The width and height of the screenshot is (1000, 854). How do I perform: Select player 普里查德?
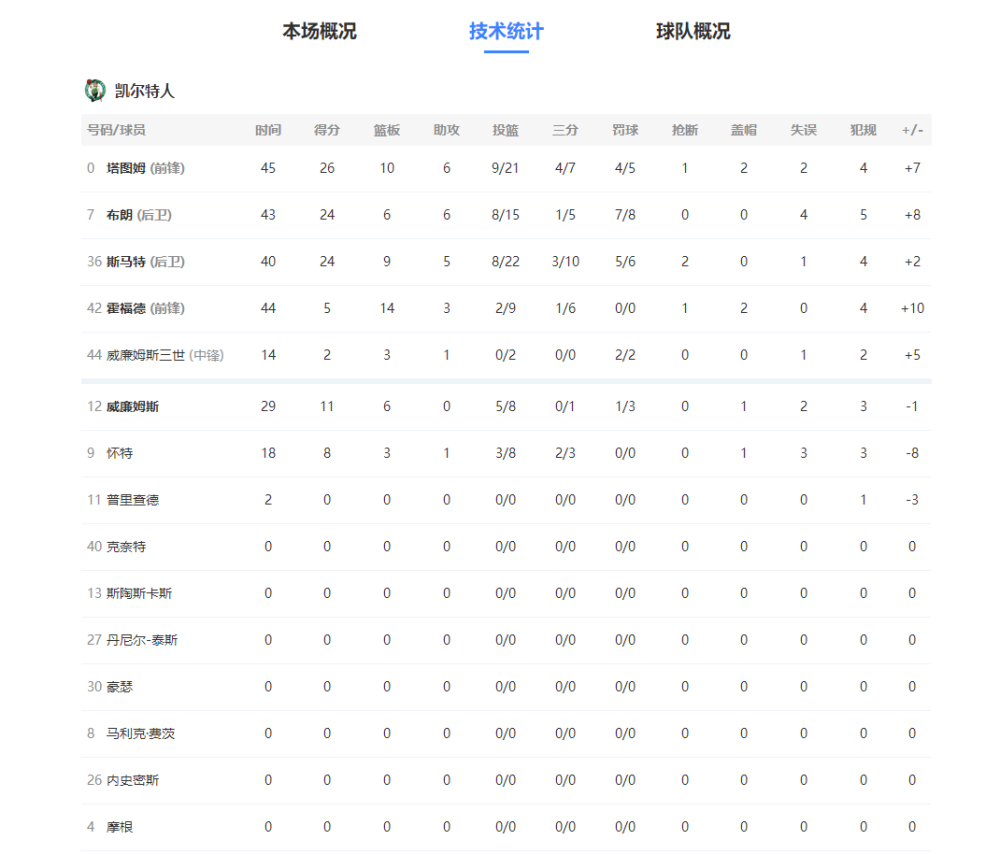click(132, 500)
